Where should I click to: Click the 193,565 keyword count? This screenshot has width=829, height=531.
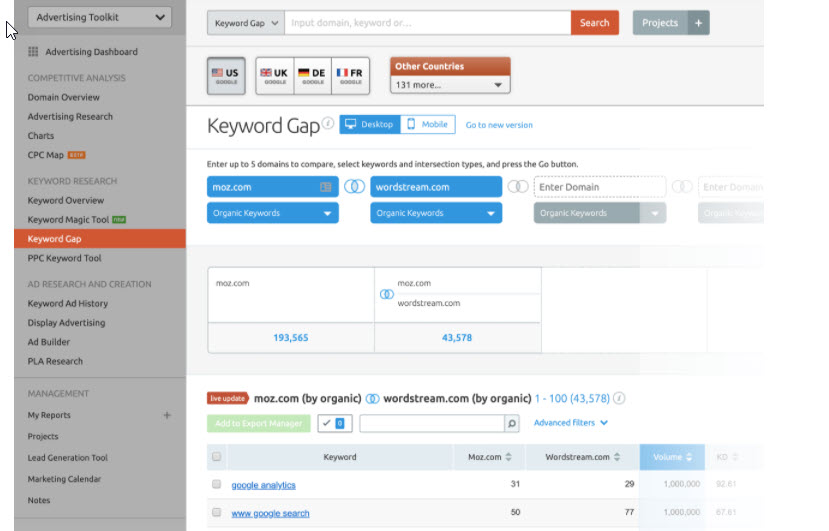tap(291, 337)
